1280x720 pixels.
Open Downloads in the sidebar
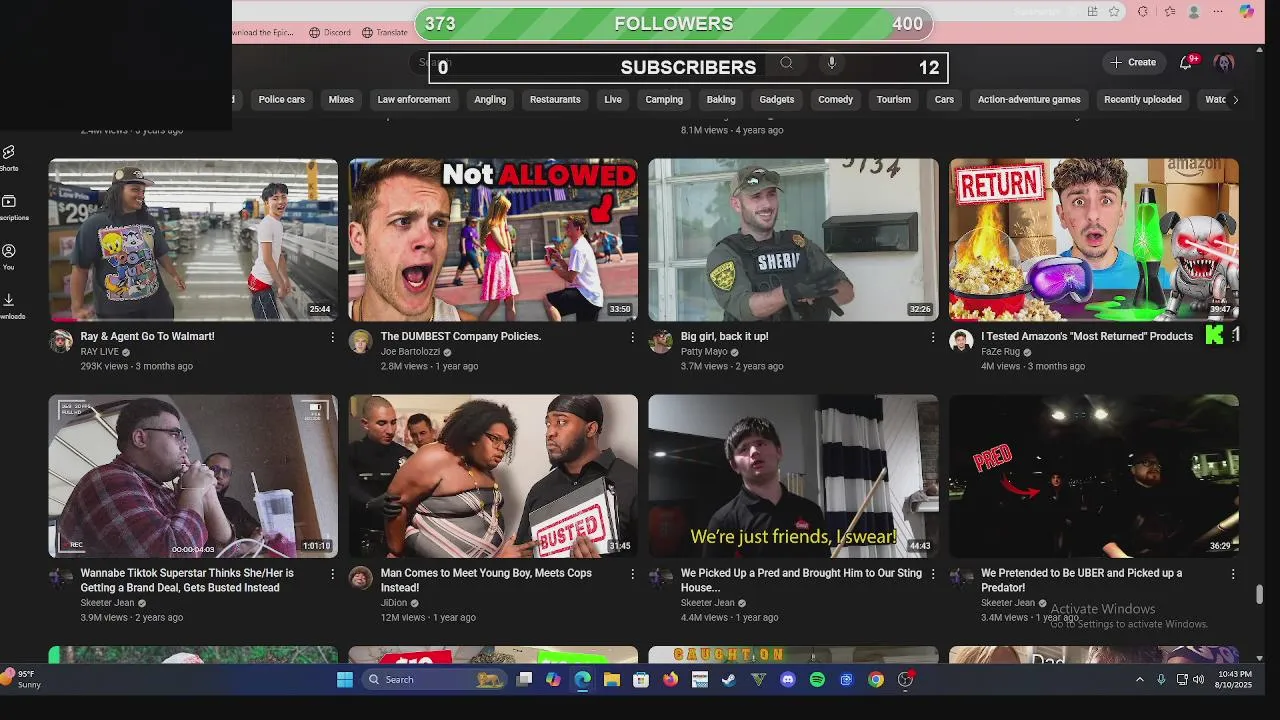(10, 306)
